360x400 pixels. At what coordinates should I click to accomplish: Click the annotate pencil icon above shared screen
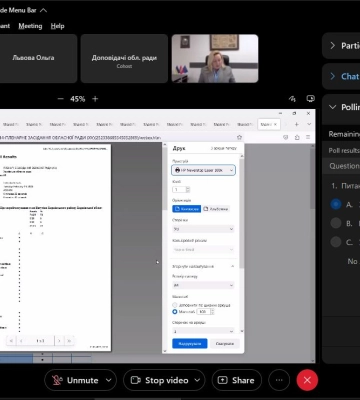pyautogui.click(x=292, y=99)
